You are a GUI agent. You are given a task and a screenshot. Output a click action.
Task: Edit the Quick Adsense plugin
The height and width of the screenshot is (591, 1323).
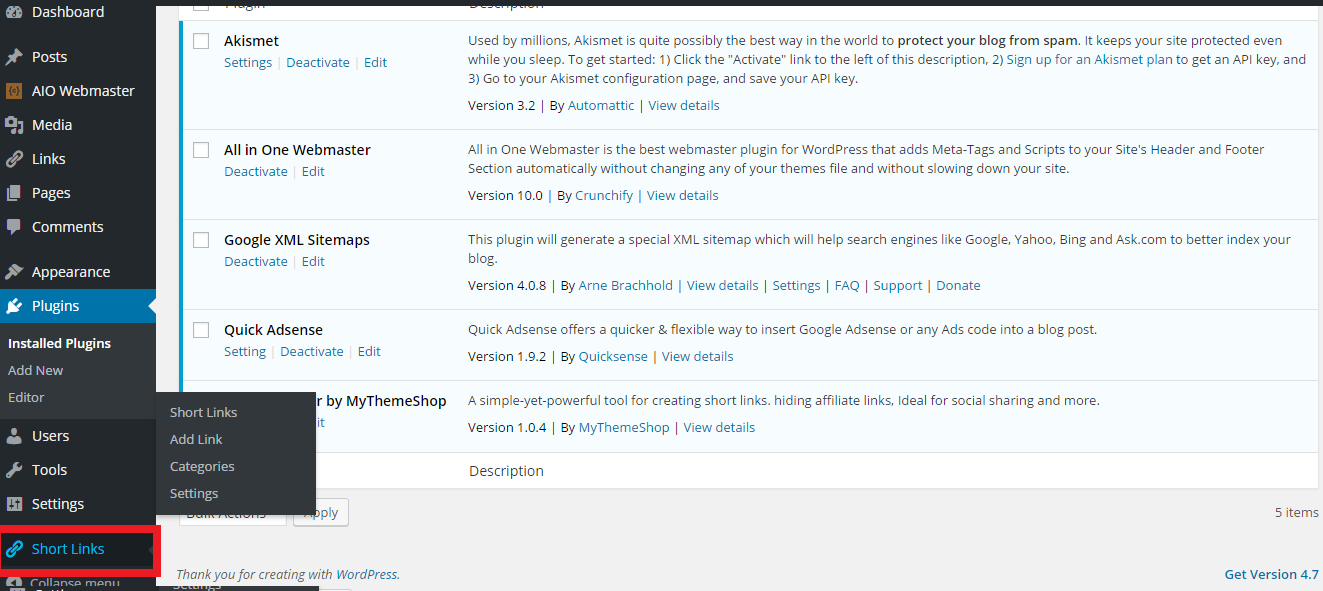tap(369, 351)
